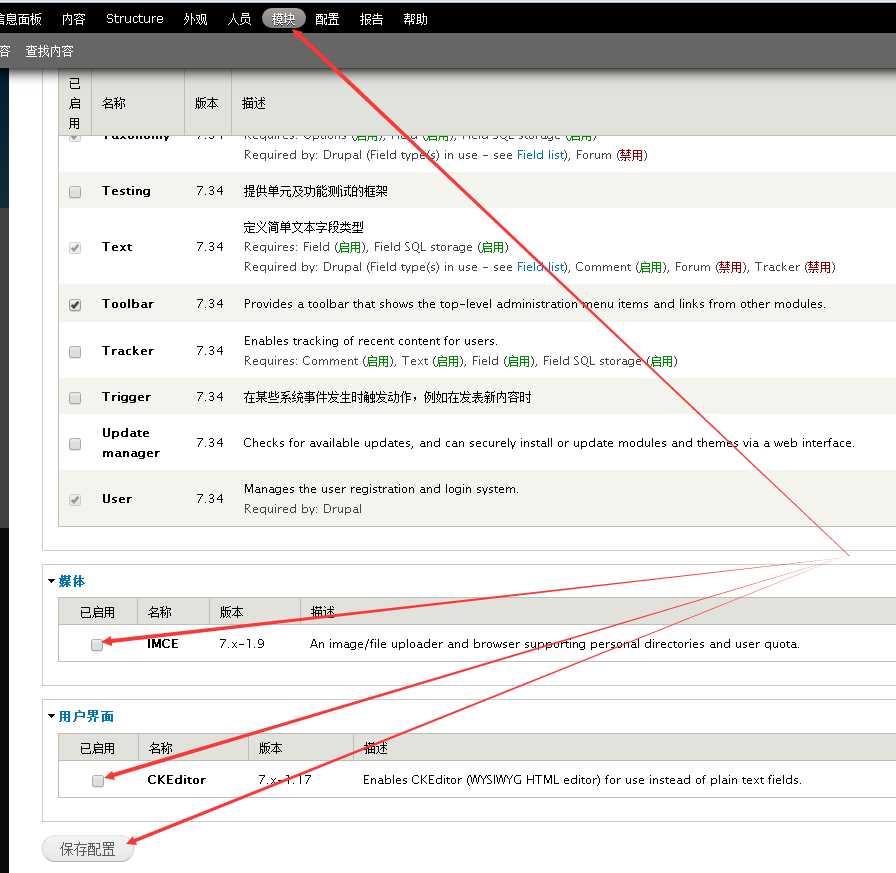Open the 人员 admin menu

coord(239,19)
